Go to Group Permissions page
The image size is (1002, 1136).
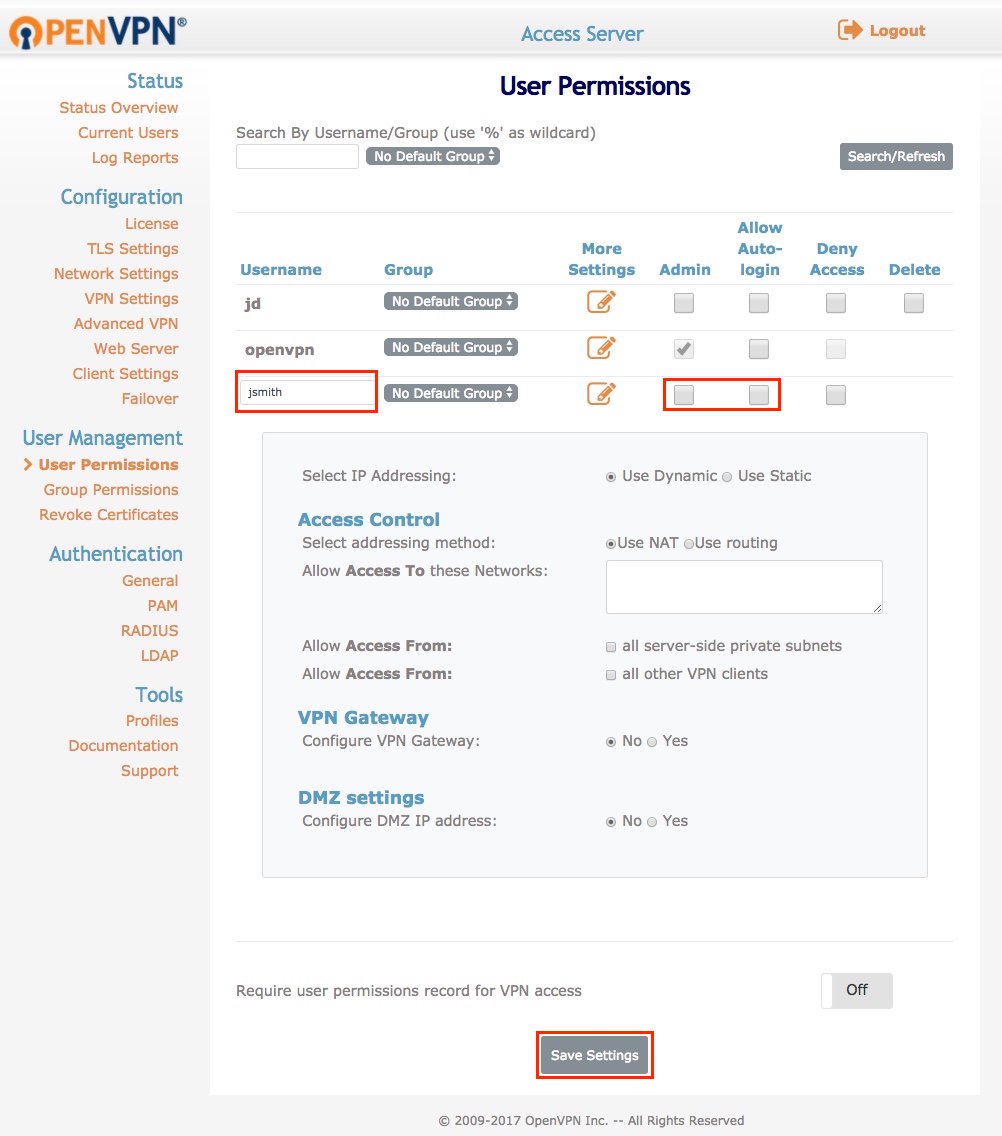(x=111, y=490)
